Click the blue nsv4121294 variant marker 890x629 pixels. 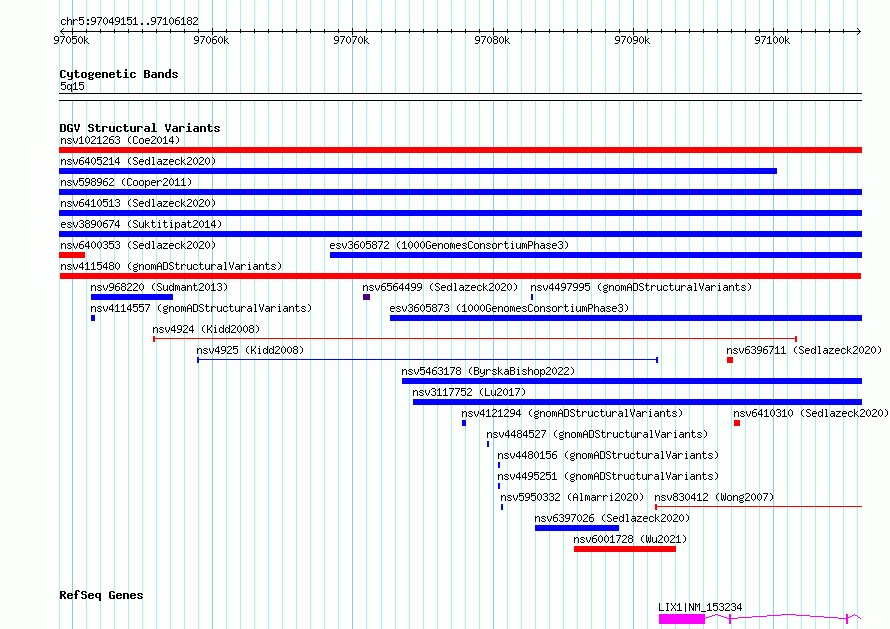464,423
